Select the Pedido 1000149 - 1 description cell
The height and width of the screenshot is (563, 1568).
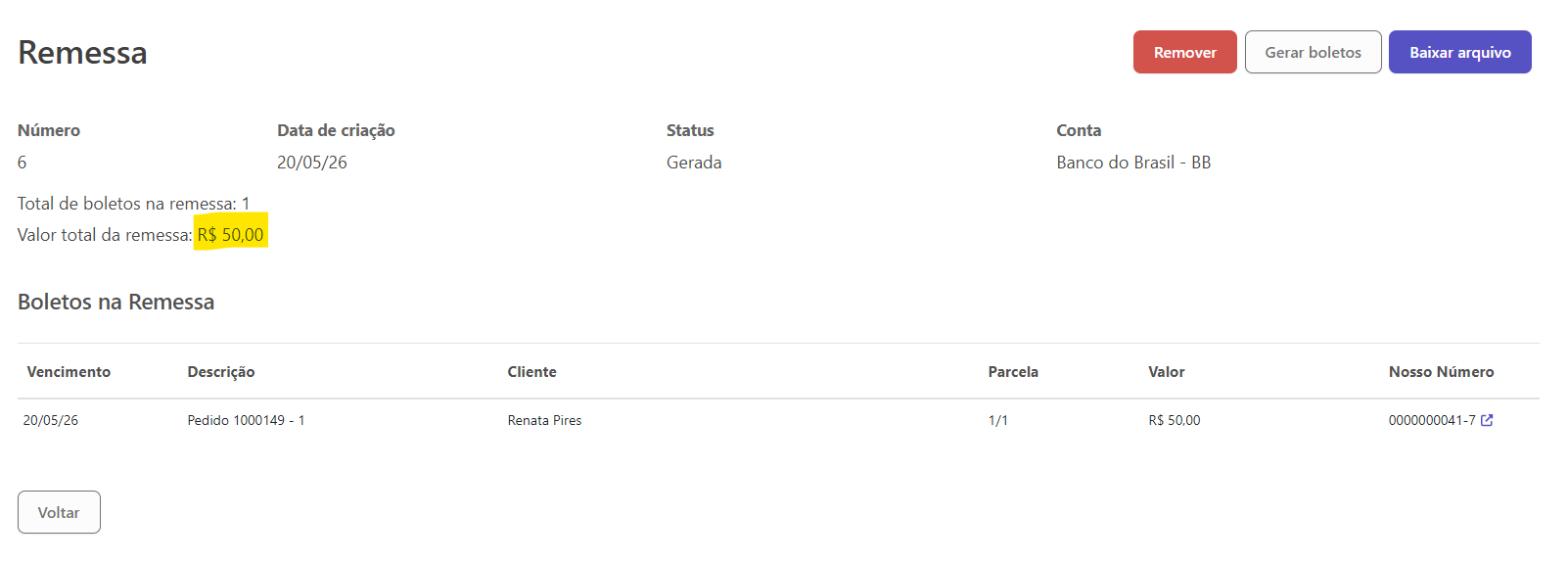click(x=246, y=420)
